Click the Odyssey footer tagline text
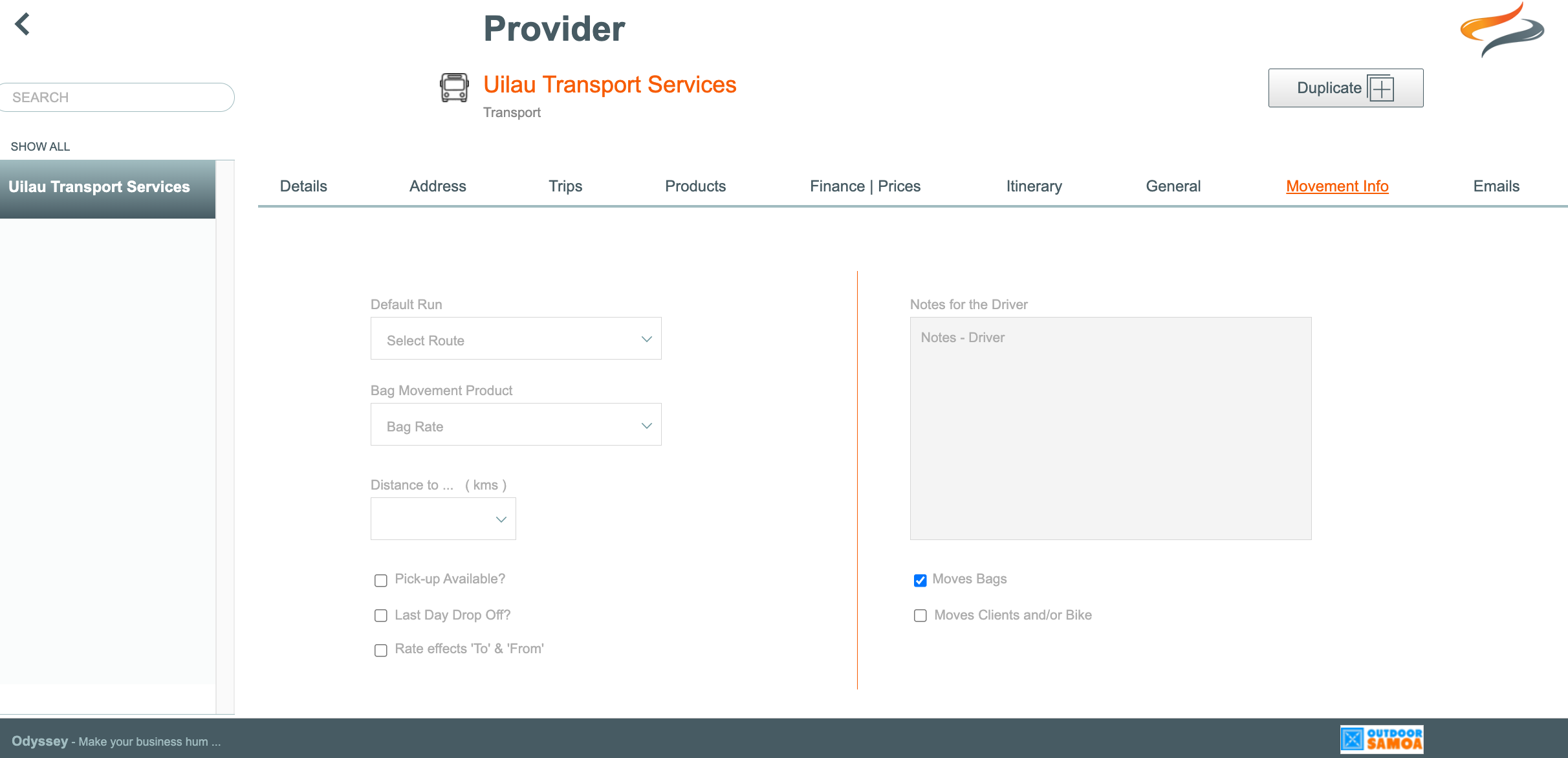 pyautogui.click(x=116, y=741)
